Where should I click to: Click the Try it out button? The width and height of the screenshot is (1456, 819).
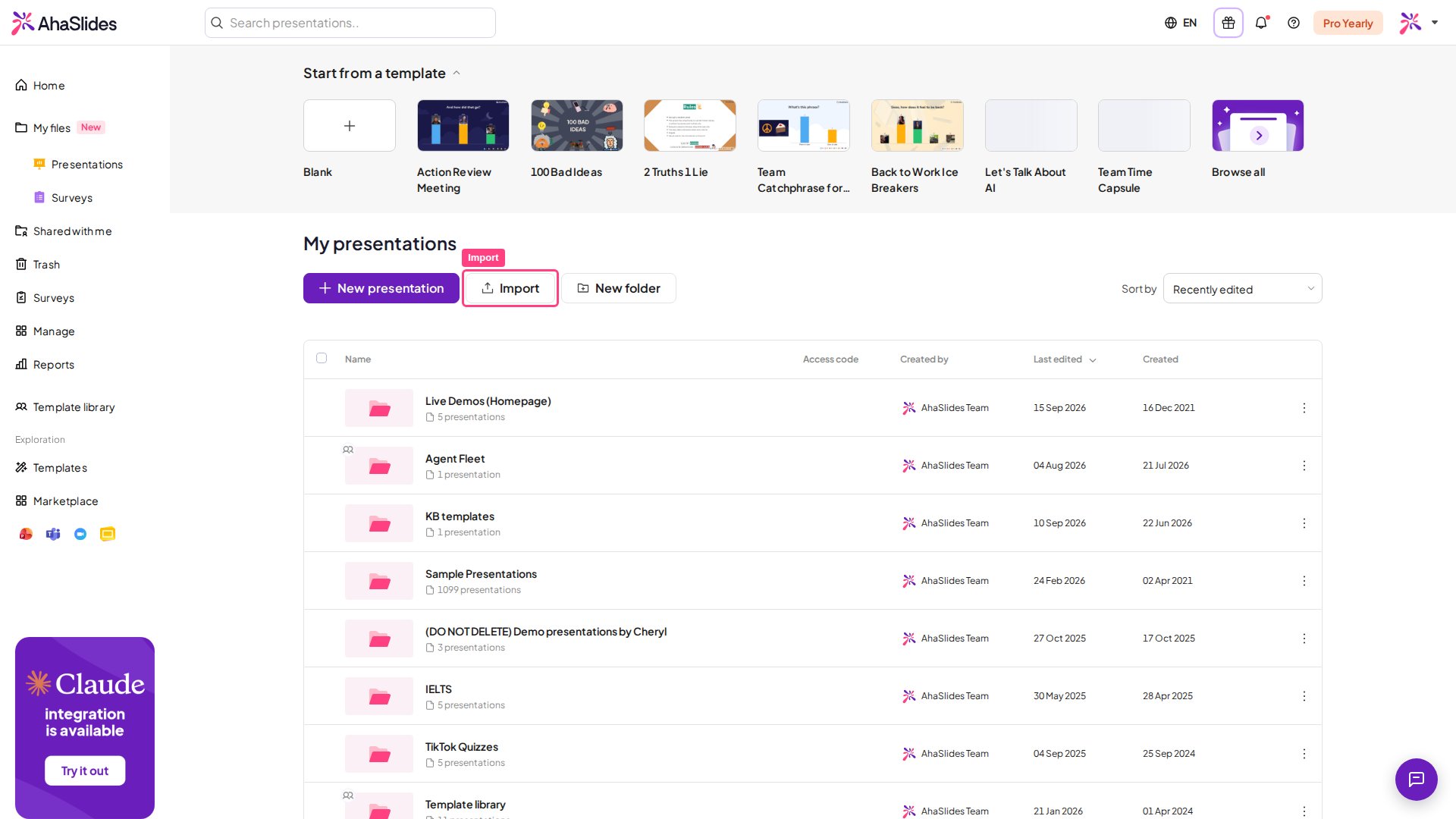[x=85, y=771]
